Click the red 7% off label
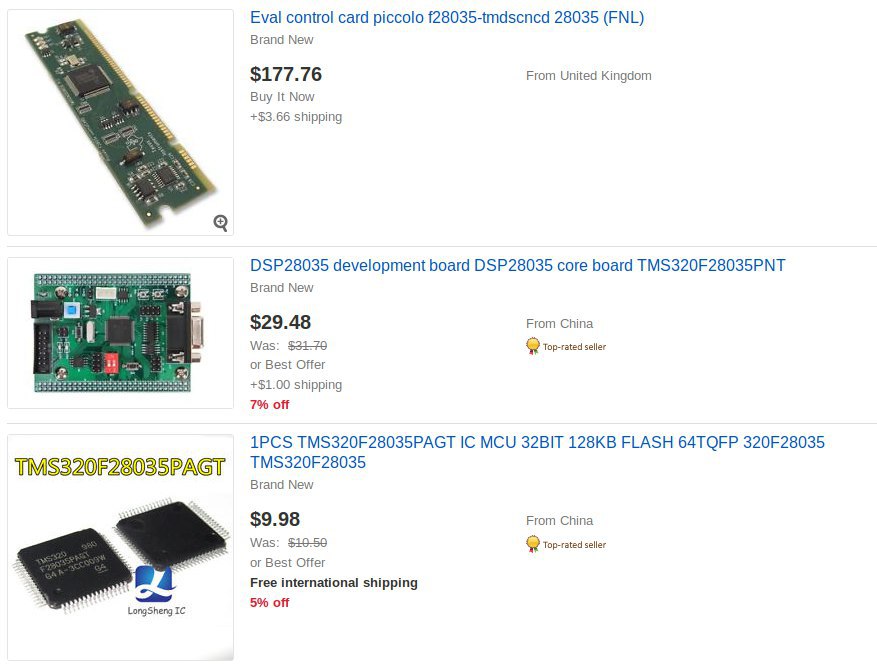The width and height of the screenshot is (877, 671). pos(270,404)
